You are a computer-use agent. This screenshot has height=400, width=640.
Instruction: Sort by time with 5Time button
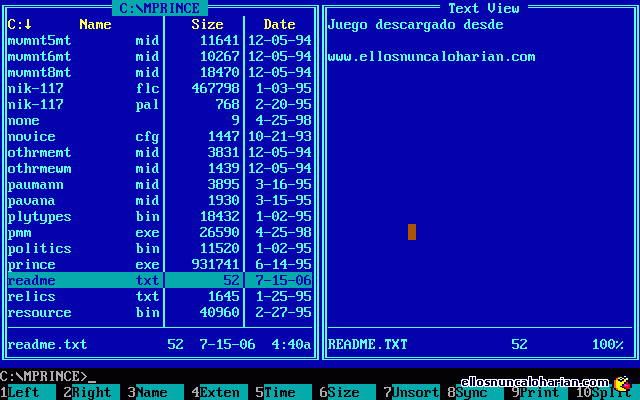[284, 392]
